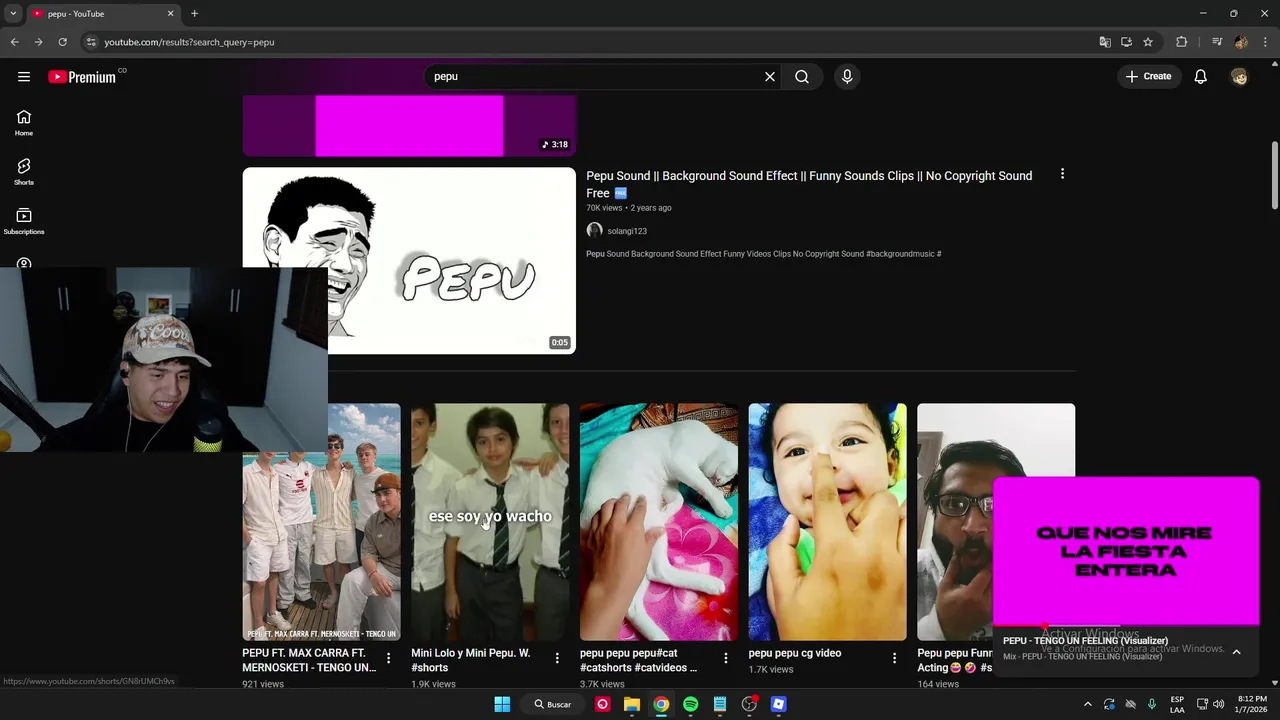Open the 'ese soy yo wacho' short thumbnail
This screenshot has height=720, width=1280.
(490, 522)
